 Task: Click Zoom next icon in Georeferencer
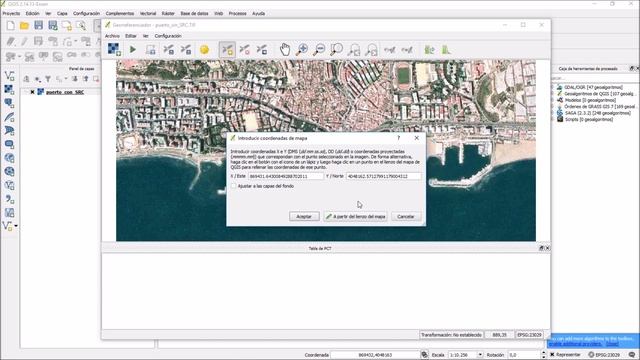coord(371,49)
